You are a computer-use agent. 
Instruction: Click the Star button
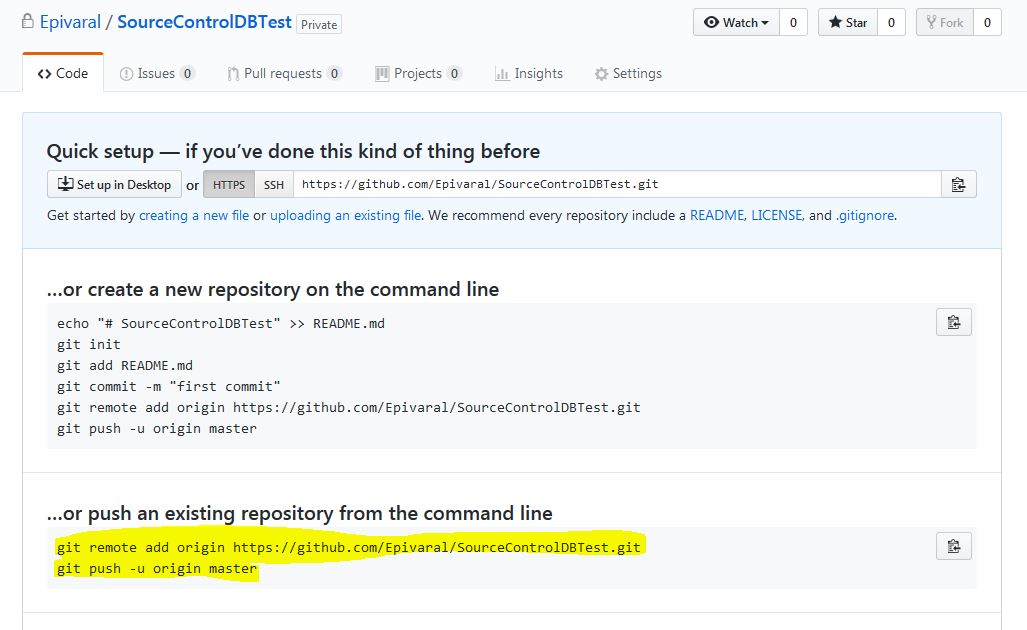tap(848, 22)
